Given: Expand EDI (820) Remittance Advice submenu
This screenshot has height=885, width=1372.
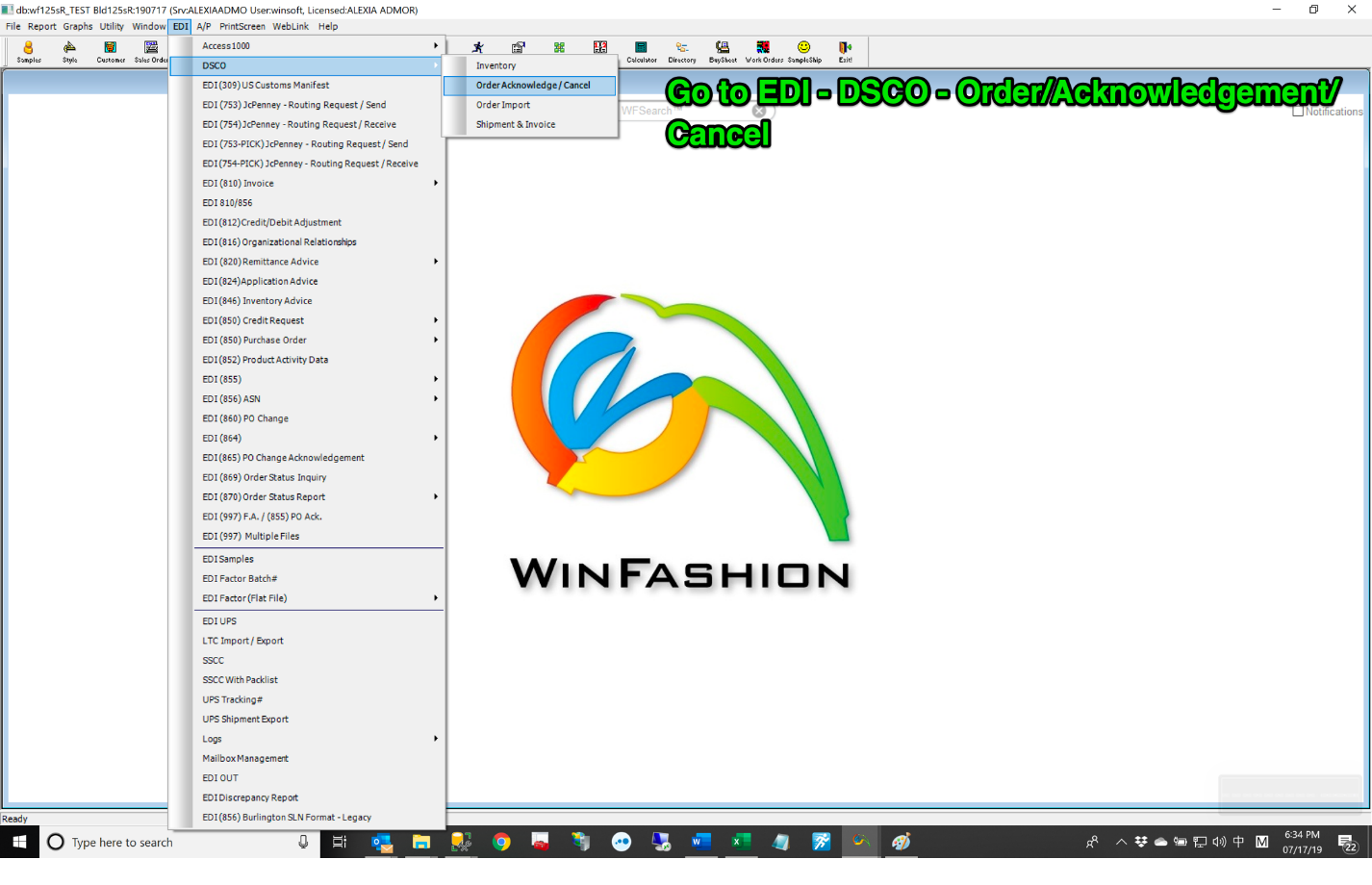Looking at the screenshot, I should (x=436, y=262).
